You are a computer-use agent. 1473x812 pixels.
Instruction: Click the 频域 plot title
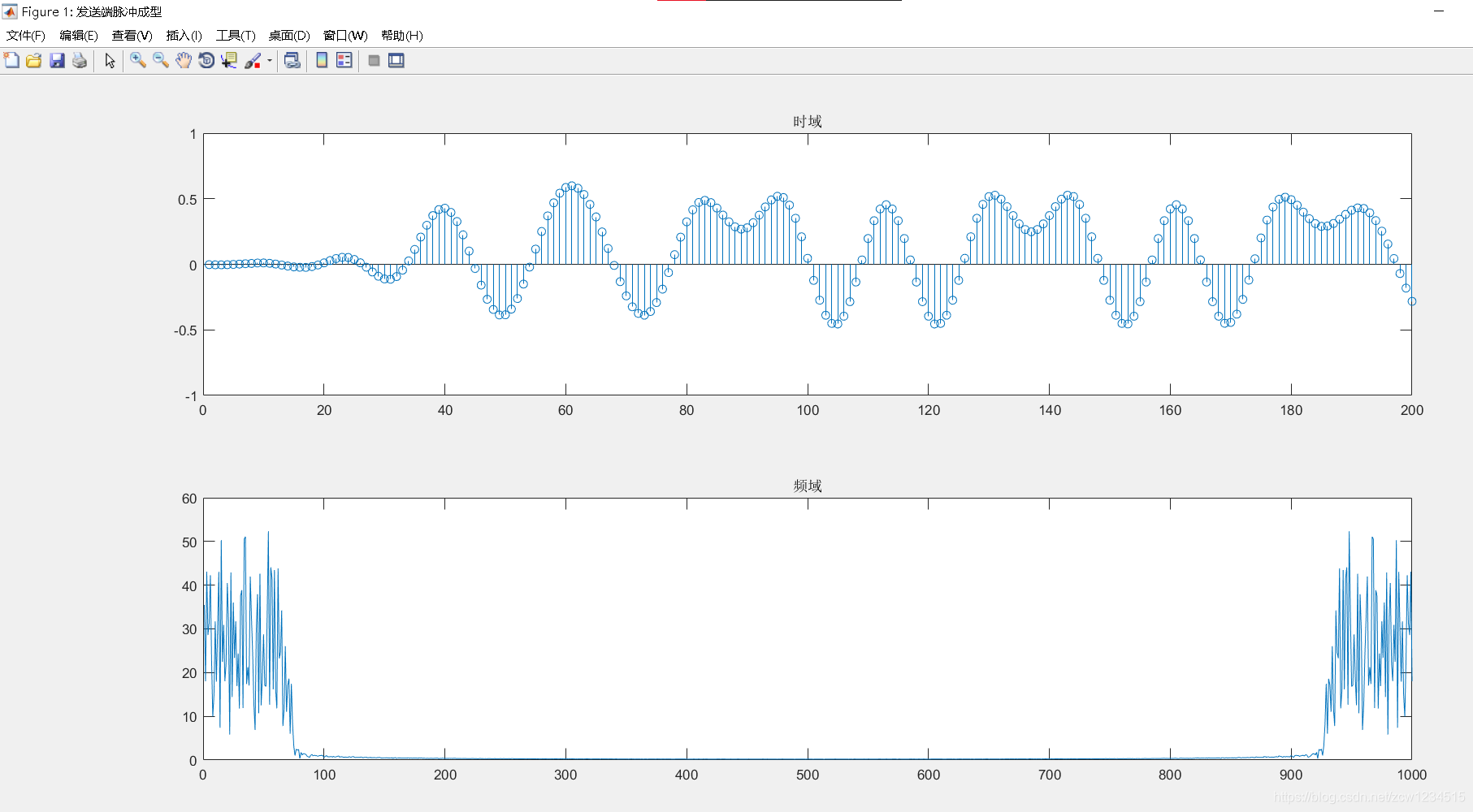808,486
